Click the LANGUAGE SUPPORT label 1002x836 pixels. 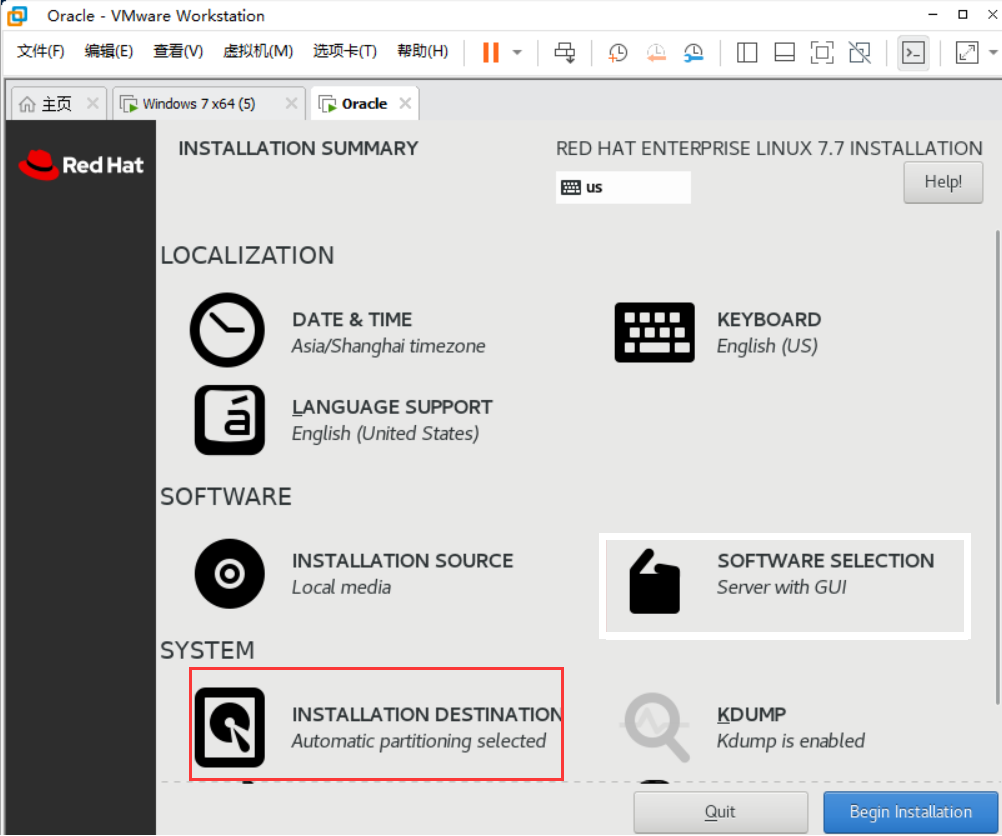click(x=392, y=407)
